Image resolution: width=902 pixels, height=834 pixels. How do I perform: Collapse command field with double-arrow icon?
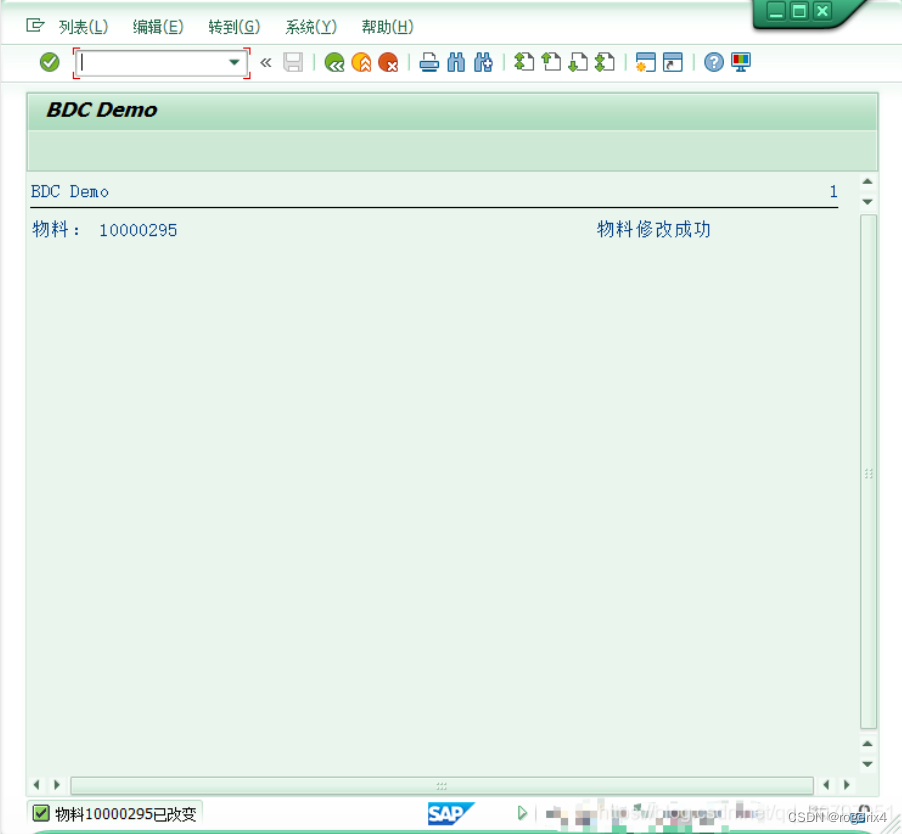click(266, 63)
